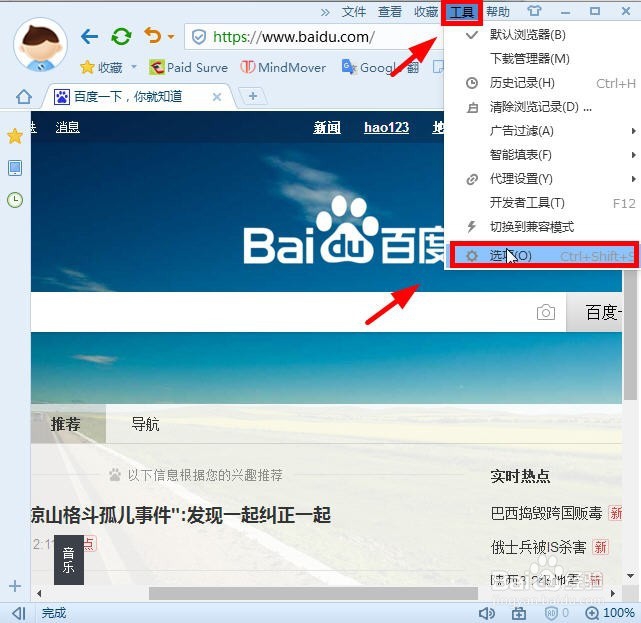Expand 广告过滤(A) submenu
Viewport: 641px width, 623px height.
point(542,131)
